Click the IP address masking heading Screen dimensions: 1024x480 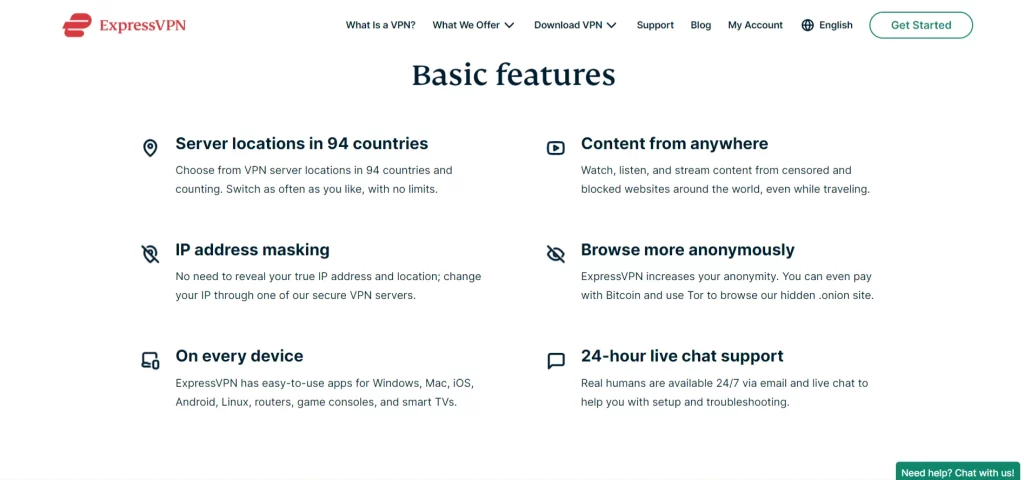(253, 250)
